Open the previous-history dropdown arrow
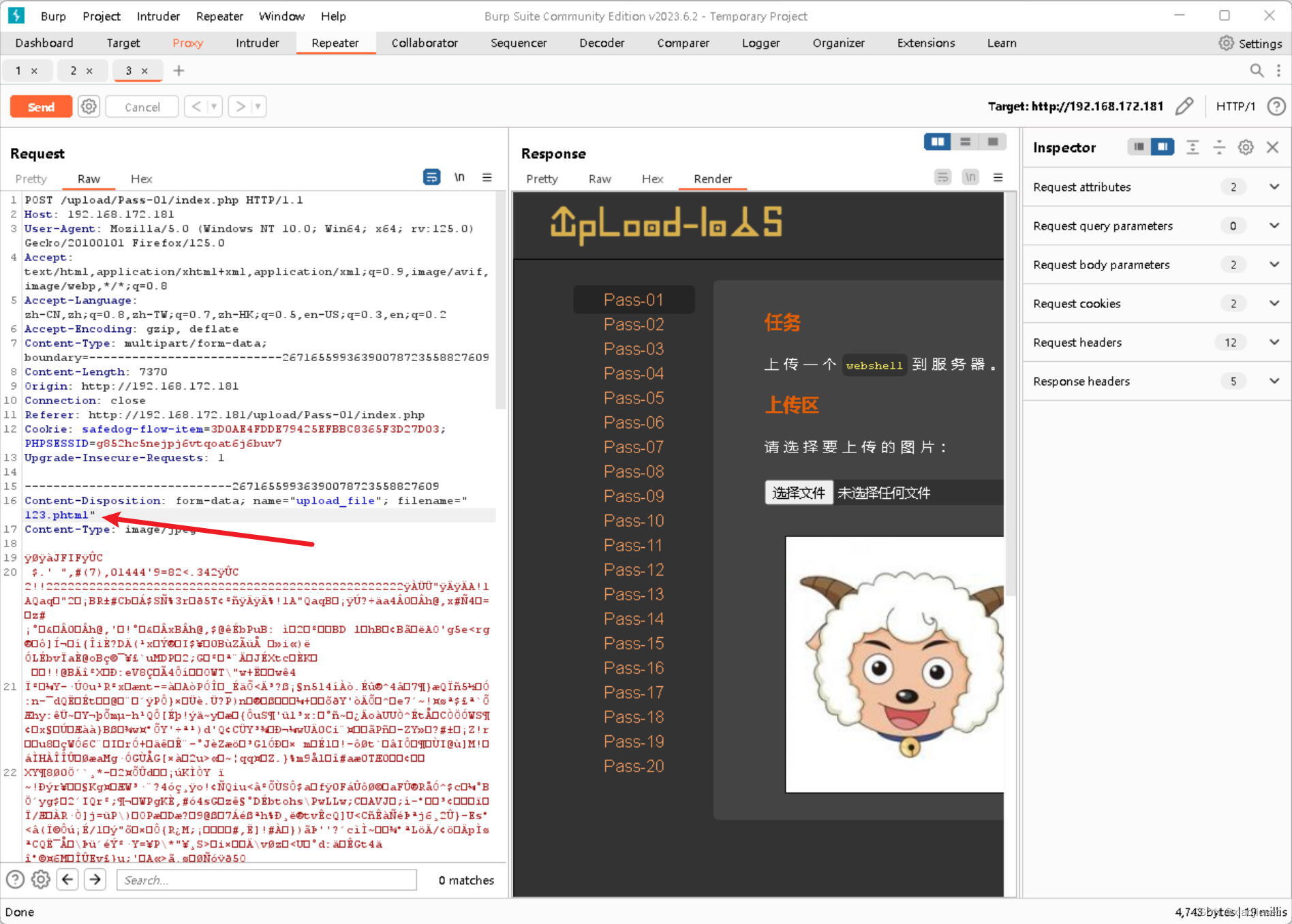This screenshot has height=924, width=1292. (214, 106)
